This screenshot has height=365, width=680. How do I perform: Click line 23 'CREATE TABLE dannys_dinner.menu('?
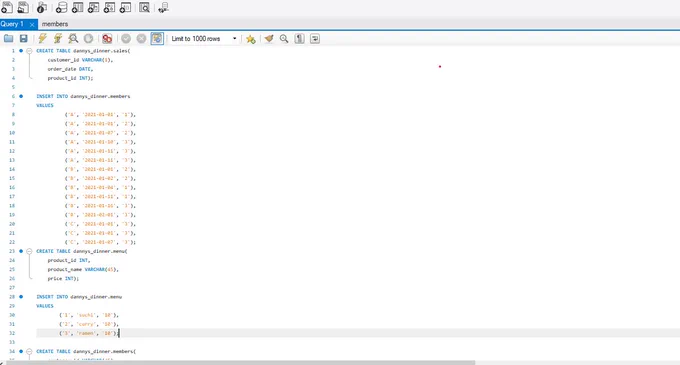point(82,251)
